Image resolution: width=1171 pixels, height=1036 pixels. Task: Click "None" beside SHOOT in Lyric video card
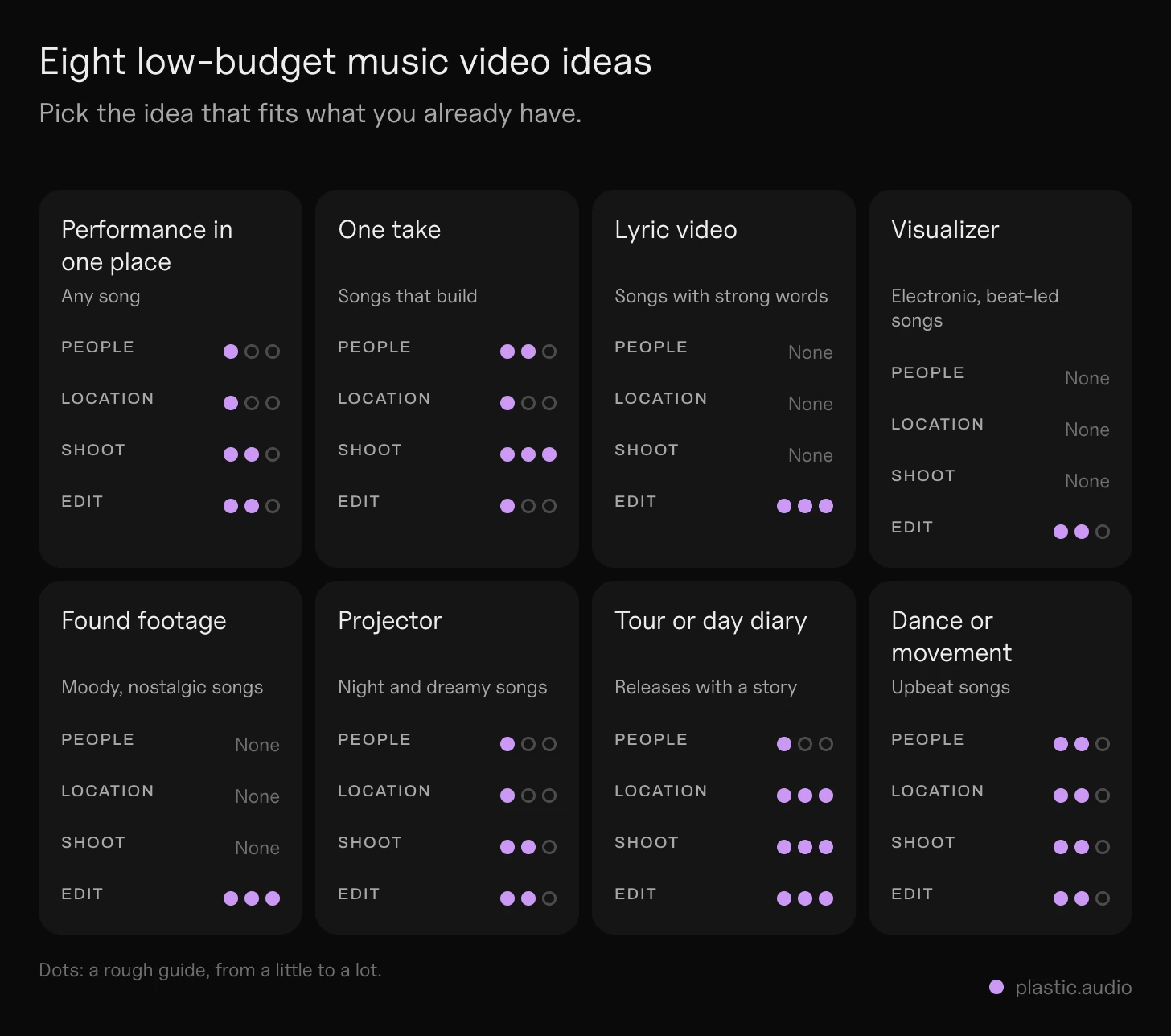coord(811,455)
